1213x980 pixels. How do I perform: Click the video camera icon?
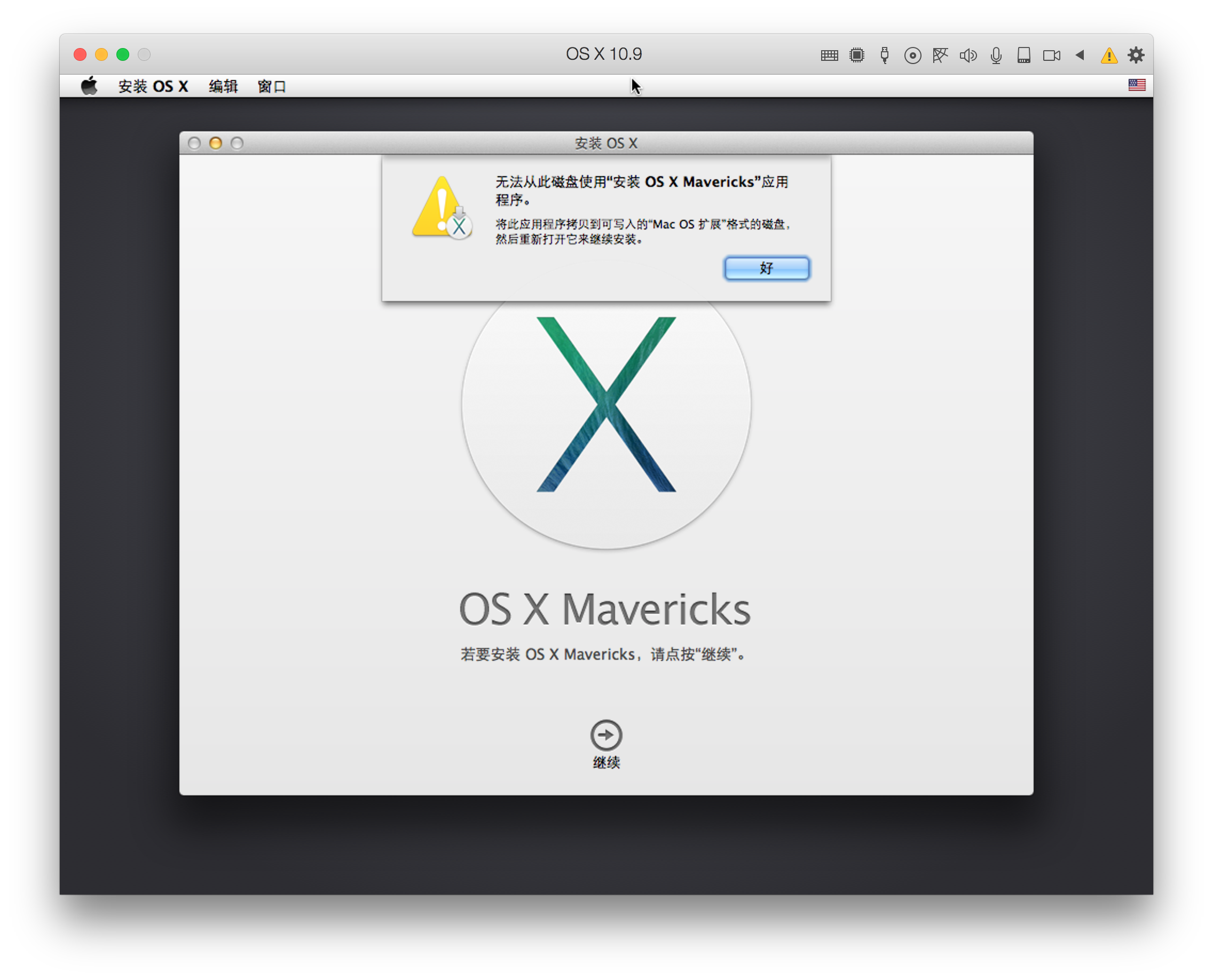[x=1051, y=56]
